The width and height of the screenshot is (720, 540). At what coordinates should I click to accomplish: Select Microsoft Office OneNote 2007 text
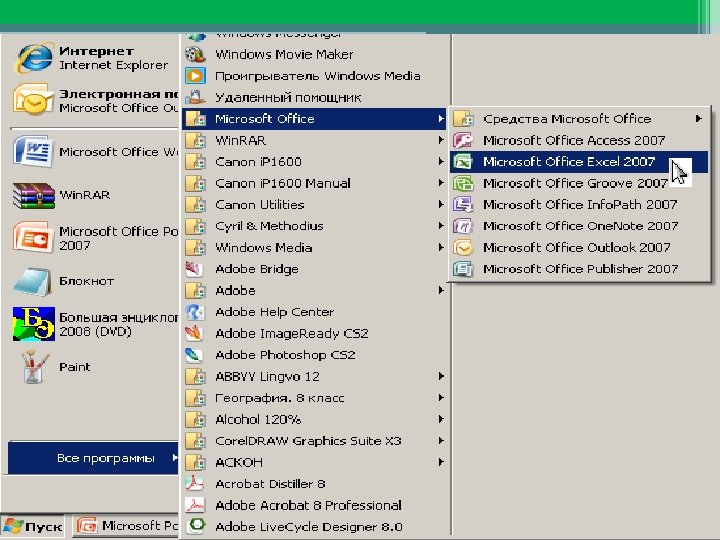[580, 226]
